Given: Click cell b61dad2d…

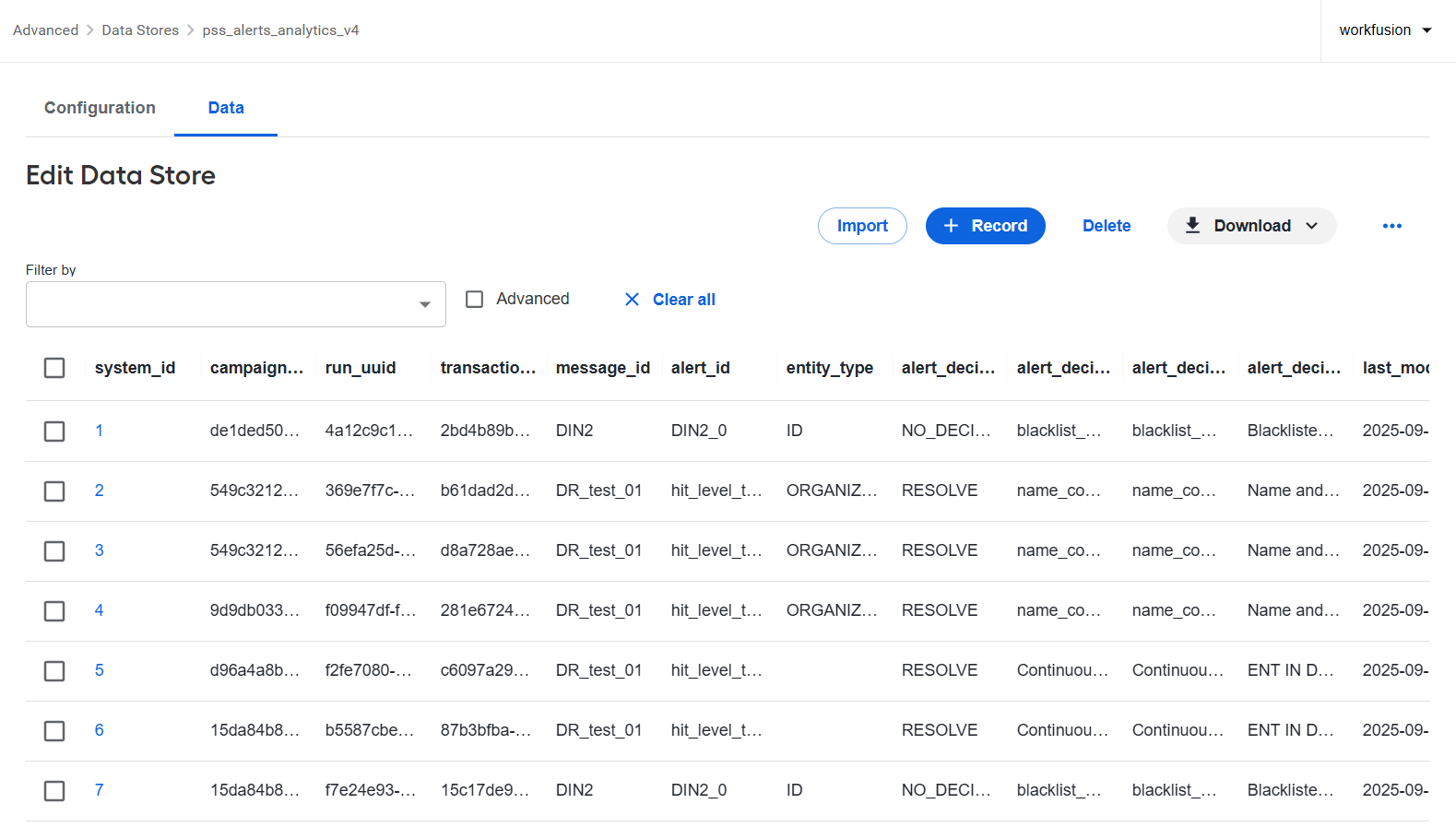Looking at the screenshot, I should coord(485,490).
